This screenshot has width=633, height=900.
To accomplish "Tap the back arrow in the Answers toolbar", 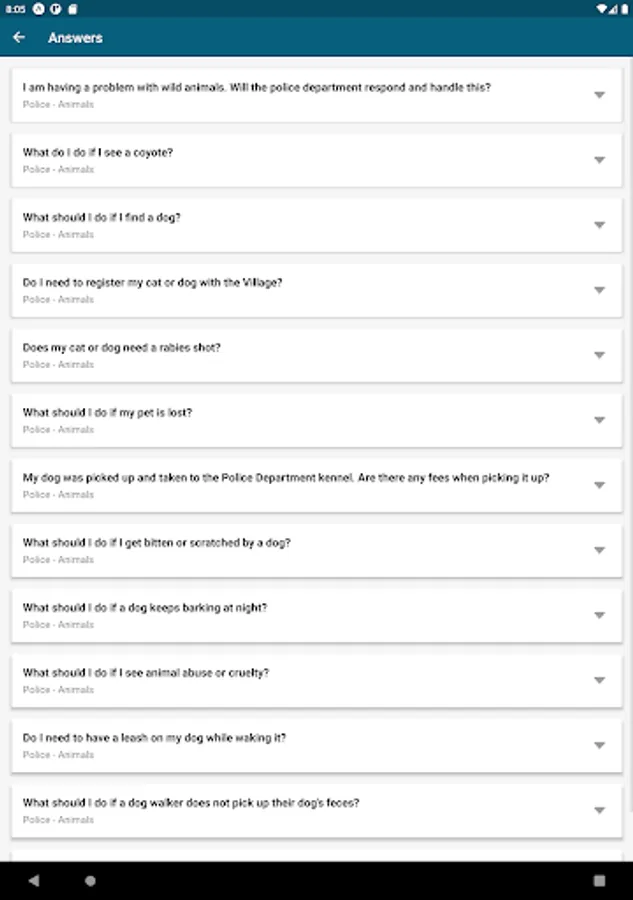I will [x=20, y=37].
